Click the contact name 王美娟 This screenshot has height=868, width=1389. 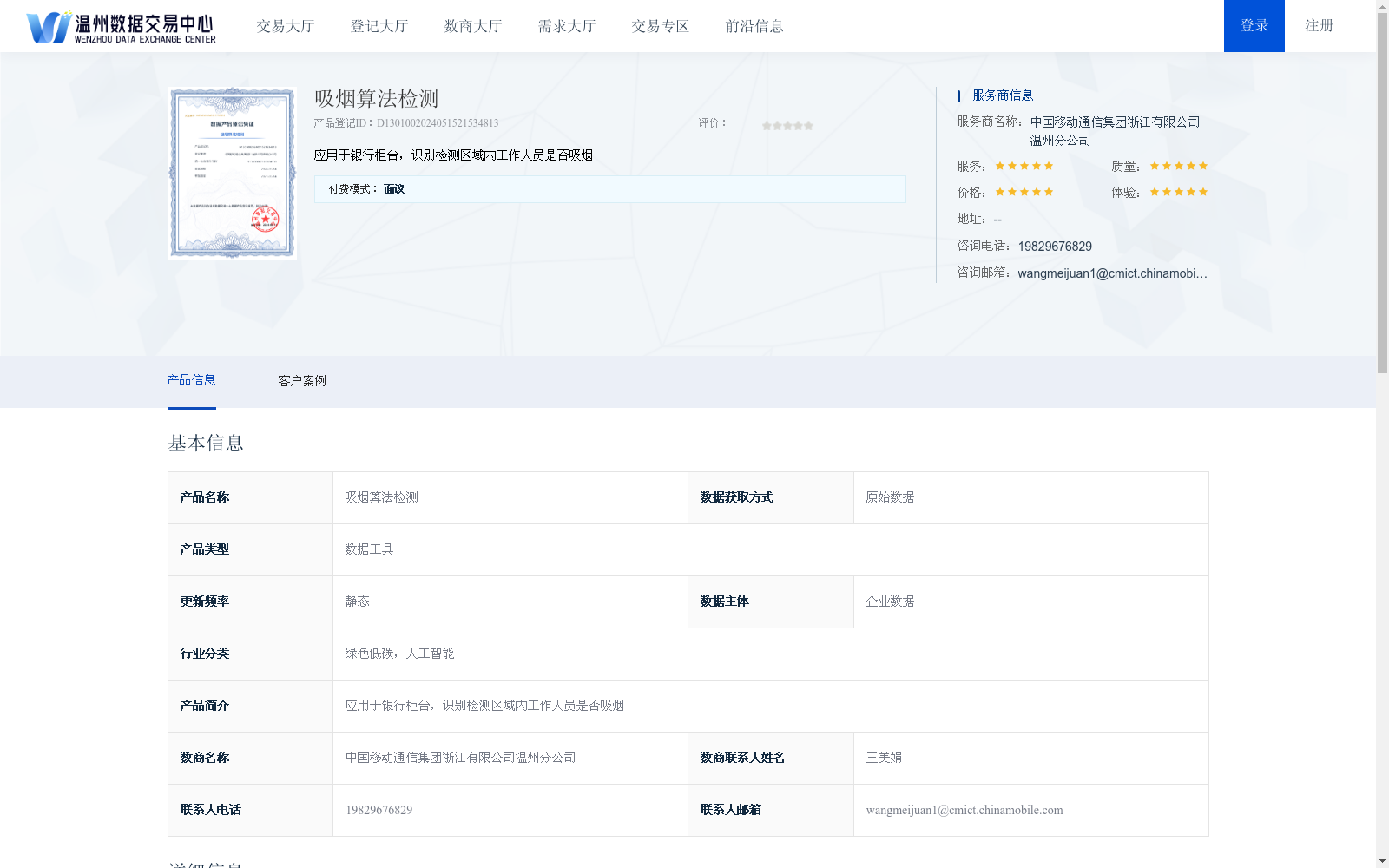pos(884,758)
